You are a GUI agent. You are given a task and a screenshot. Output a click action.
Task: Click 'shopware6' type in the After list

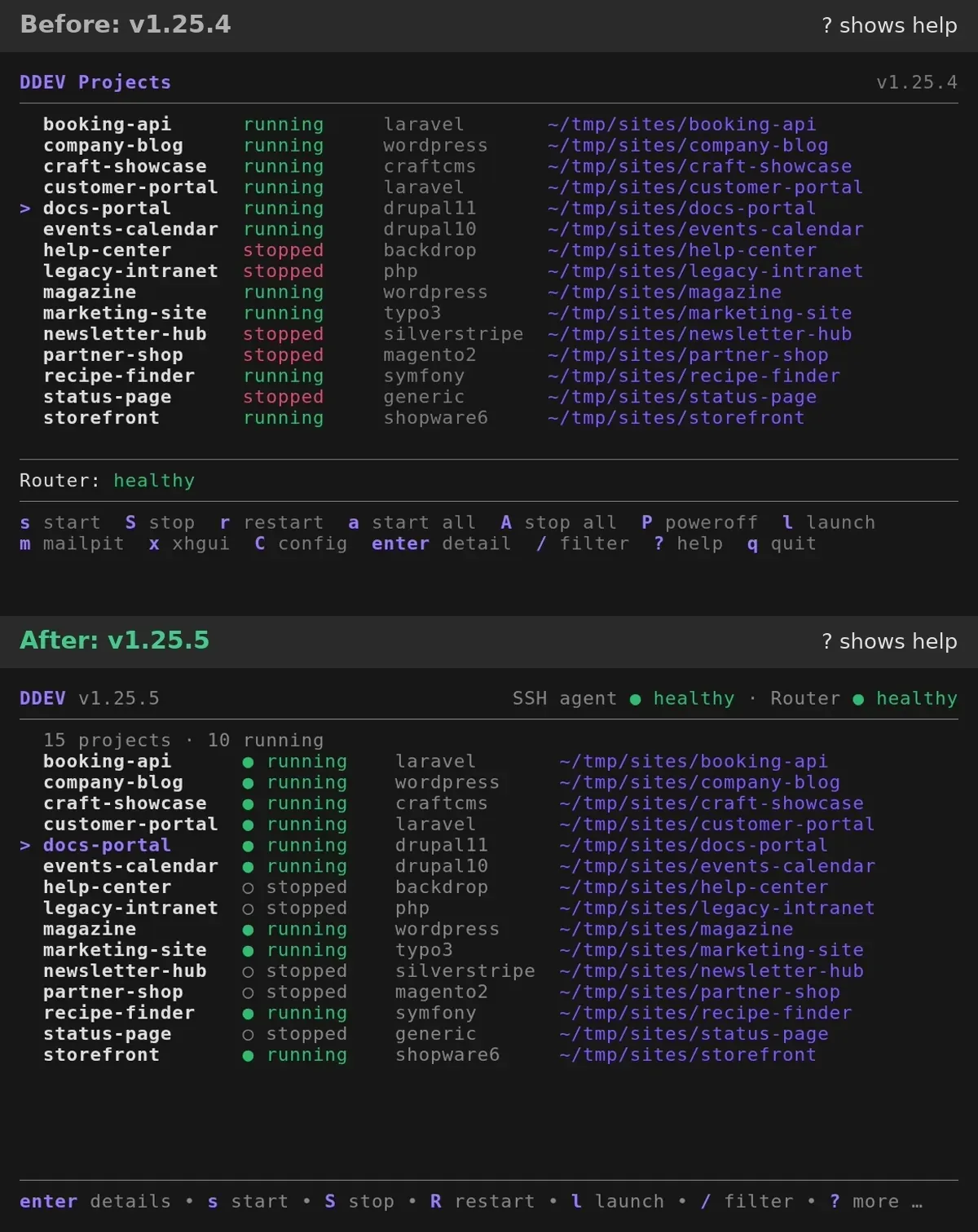tap(447, 1054)
